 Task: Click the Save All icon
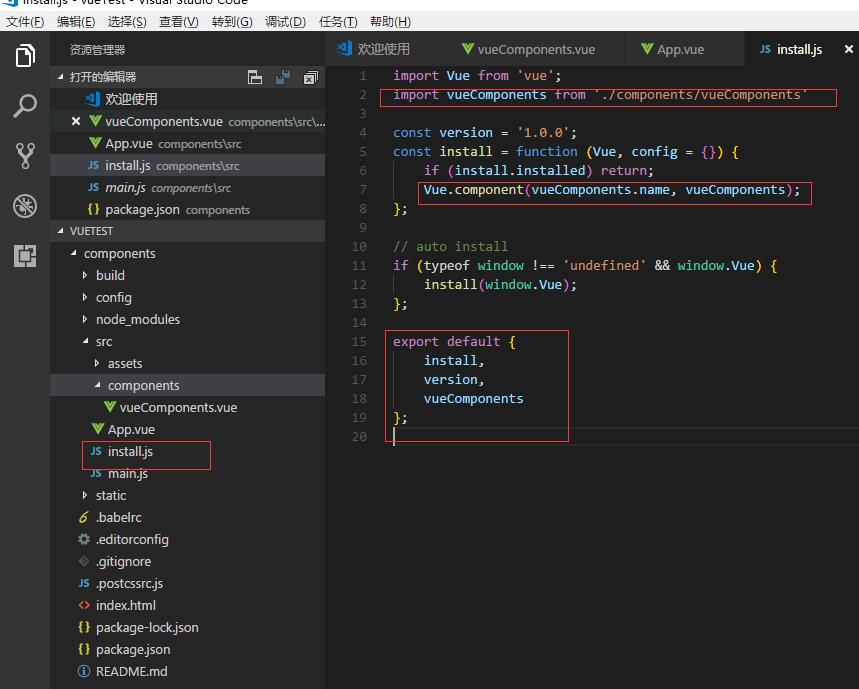(x=283, y=77)
